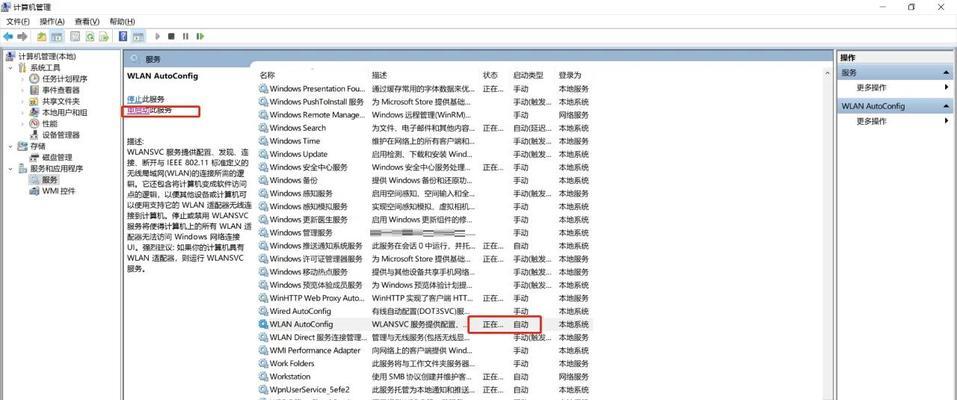Image resolution: width=957 pixels, height=400 pixels.
Task: Click the Start service play icon
Action: pos(157,37)
